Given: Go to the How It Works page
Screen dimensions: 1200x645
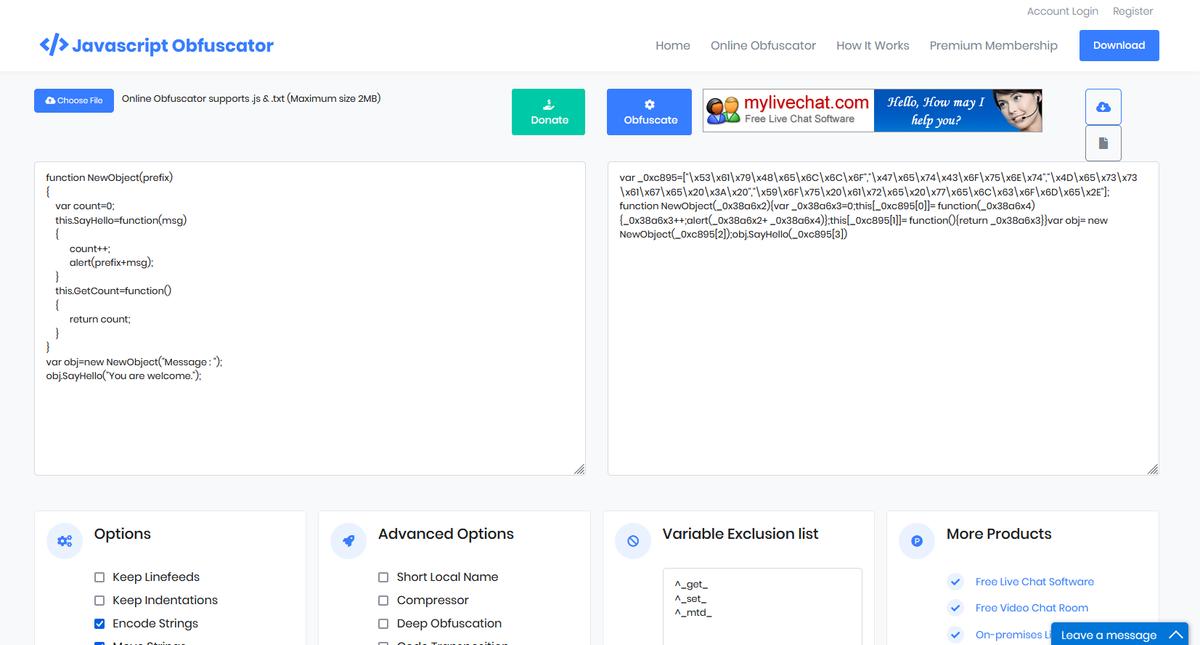Looking at the screenshot, I should [872, 45].
